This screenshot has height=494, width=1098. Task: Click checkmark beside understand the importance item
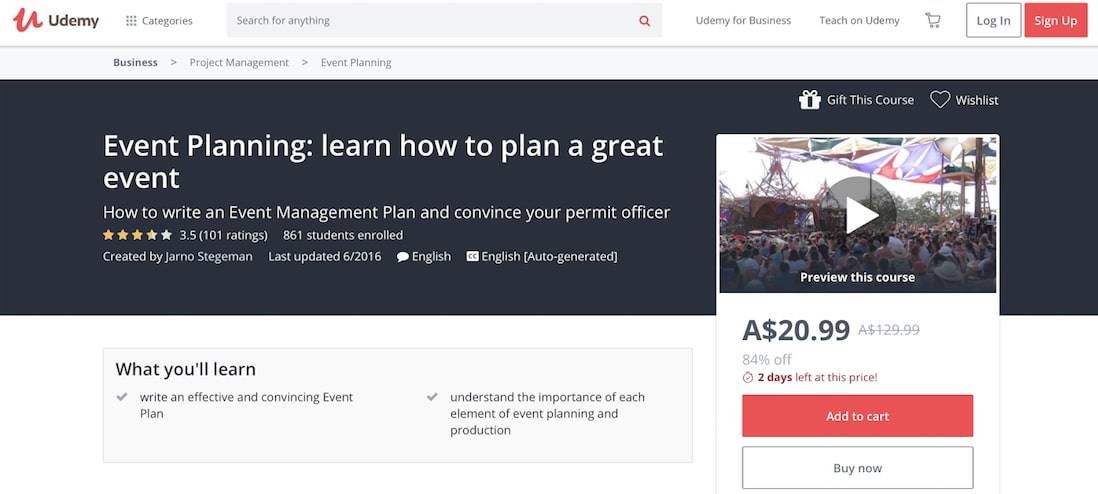click(432, 397)
